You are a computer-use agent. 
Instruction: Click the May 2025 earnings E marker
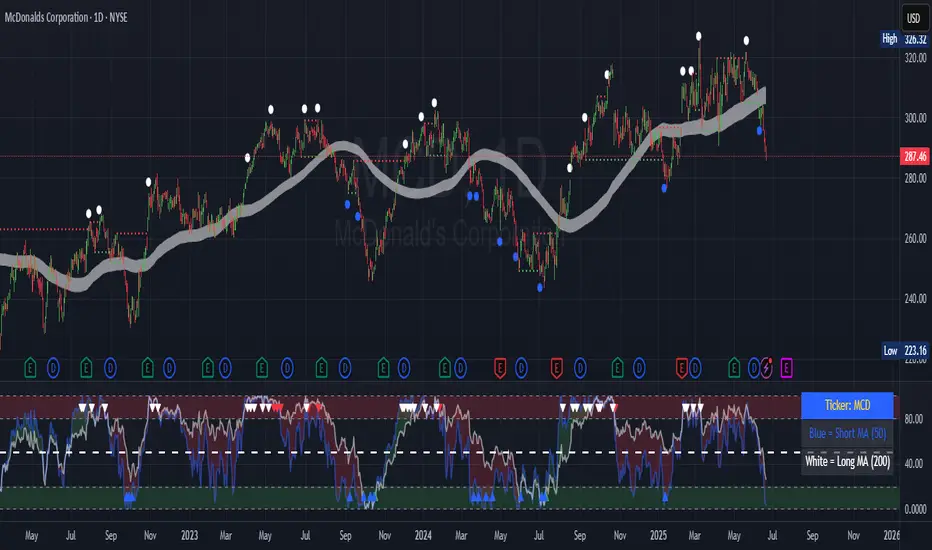(734, 369)
